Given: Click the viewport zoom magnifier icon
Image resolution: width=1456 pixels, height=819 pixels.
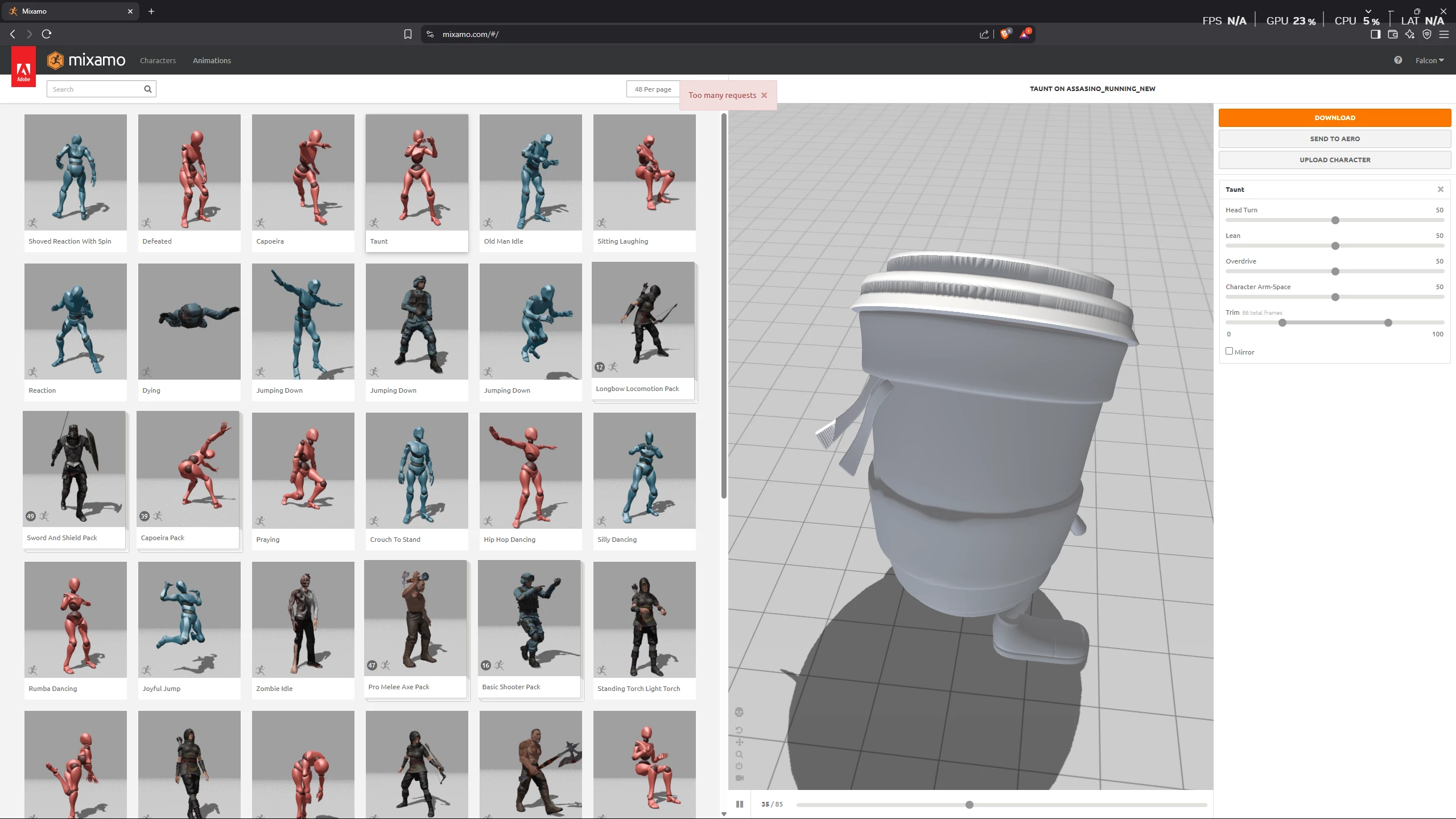Looking at the screenshot, I should point(739,754).
